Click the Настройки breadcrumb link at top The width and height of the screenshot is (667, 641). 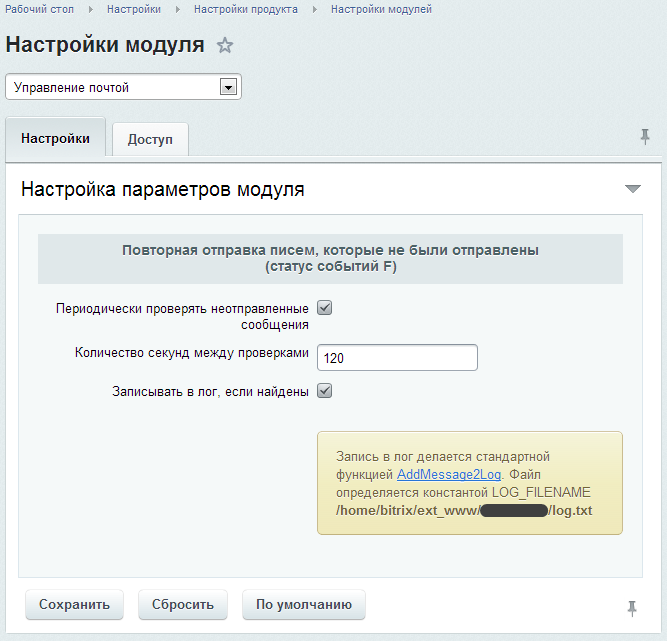point(134,9)
